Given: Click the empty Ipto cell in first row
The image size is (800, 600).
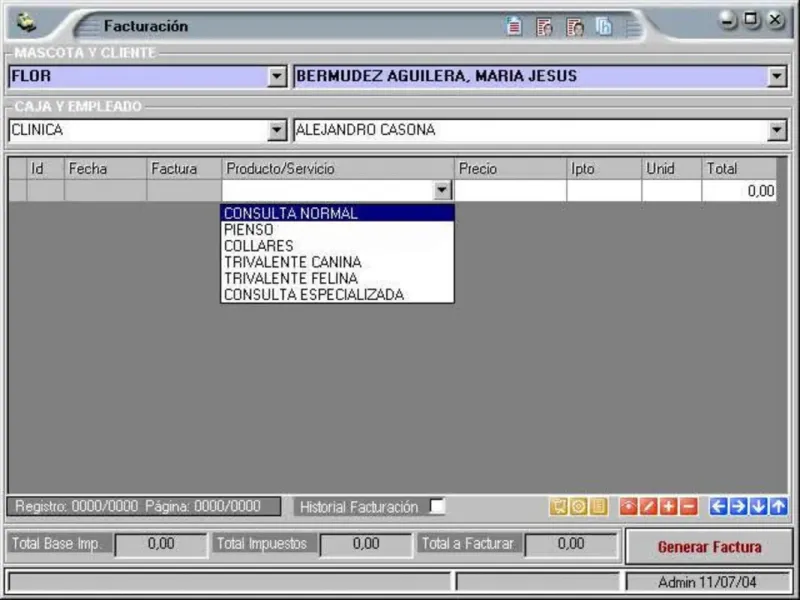Looking at the screenshot, I should 604,191.
